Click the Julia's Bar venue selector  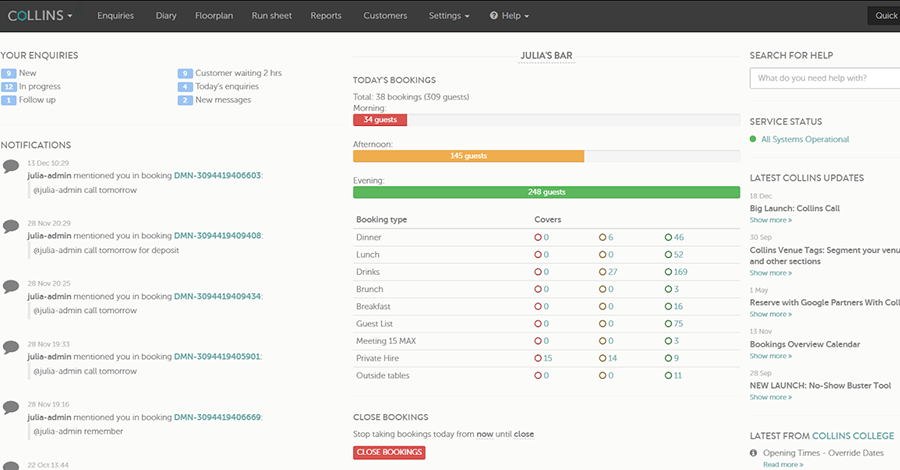click(x=546, y=56)
